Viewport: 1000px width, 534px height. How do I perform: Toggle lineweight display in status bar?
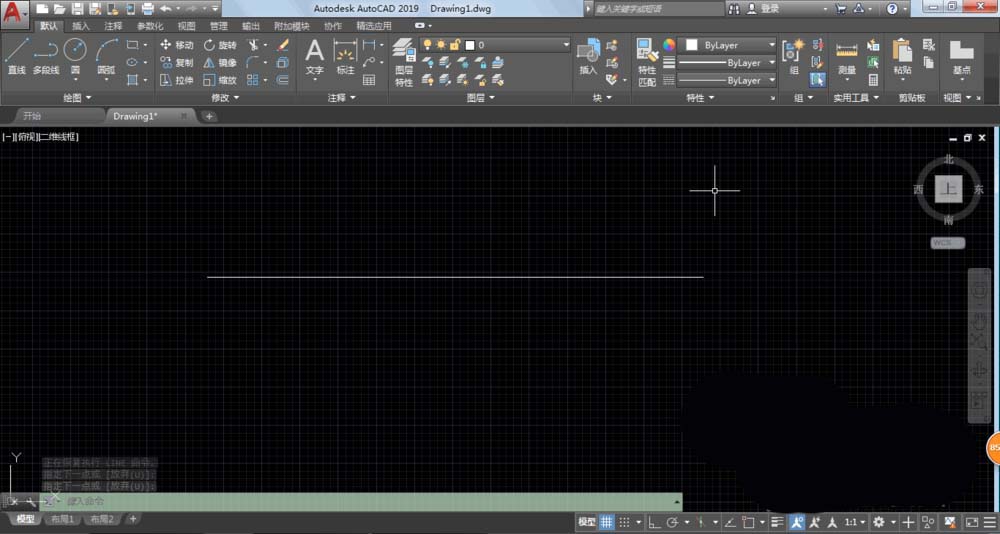pos(775,522)
